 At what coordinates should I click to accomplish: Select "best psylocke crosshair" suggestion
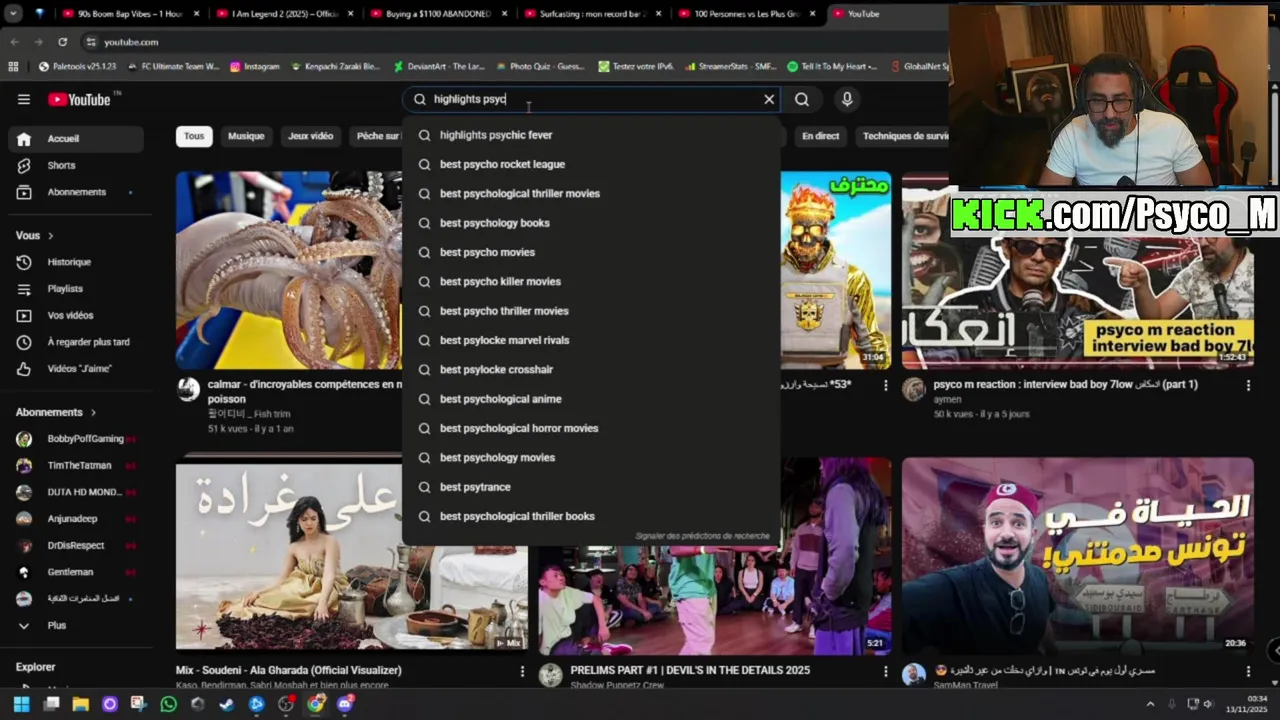[x=591, y=369]
